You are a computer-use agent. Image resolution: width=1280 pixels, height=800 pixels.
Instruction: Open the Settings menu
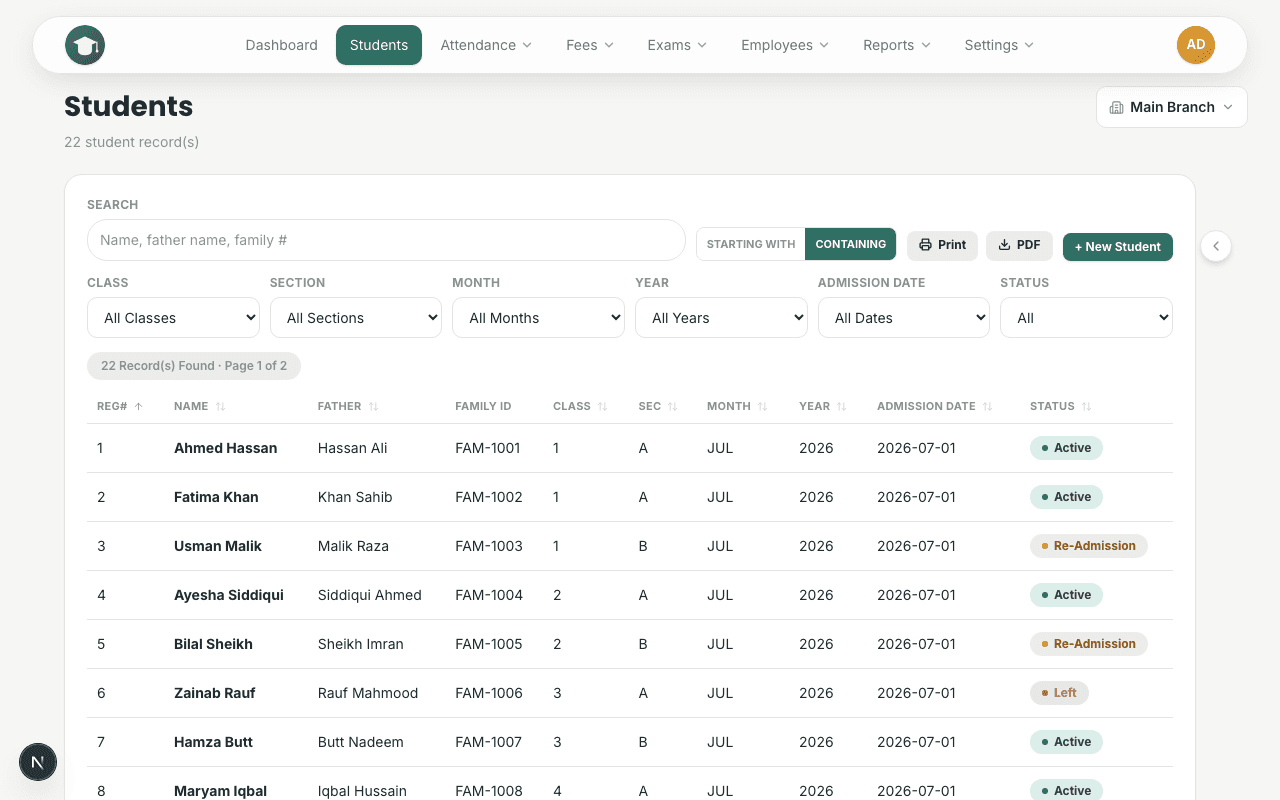tap(999, 45)
